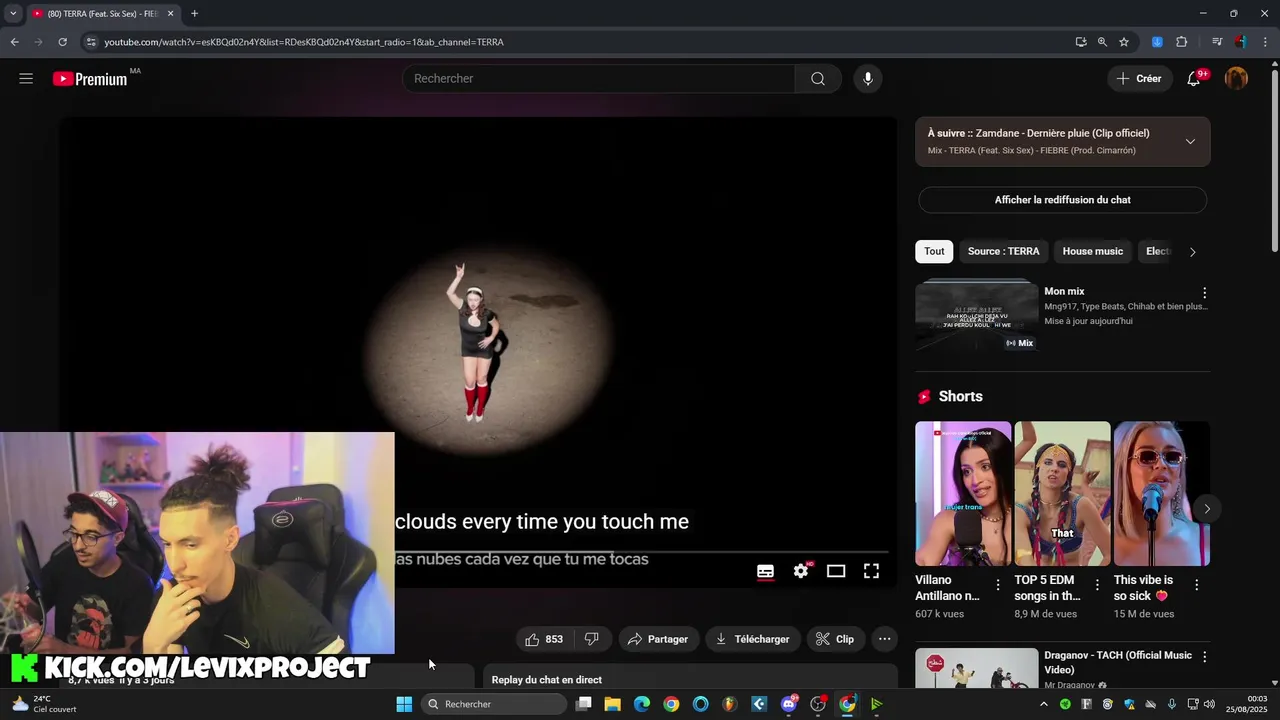Open the This vibe is so sick short
This screenshot has height=720, width=1280.
click(x=1162, y=494)
